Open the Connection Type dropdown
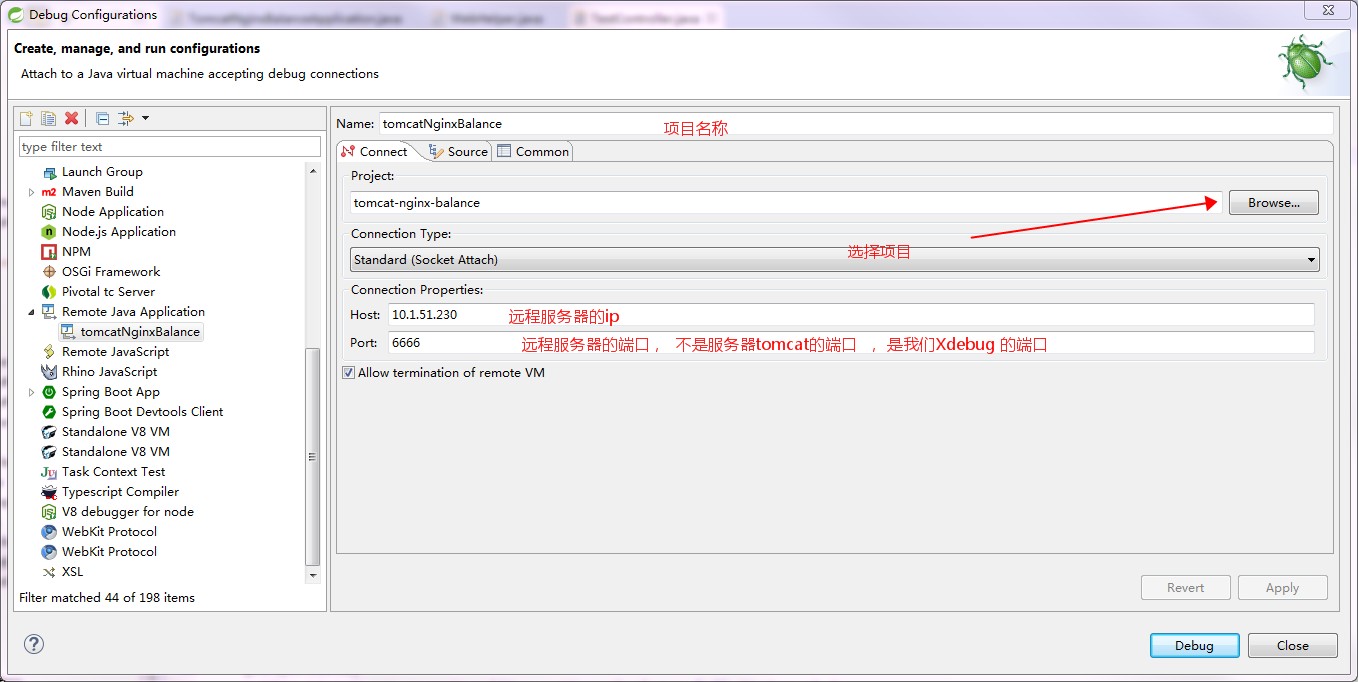This screenshot has width=1358, height=682. click(1313, 259)
